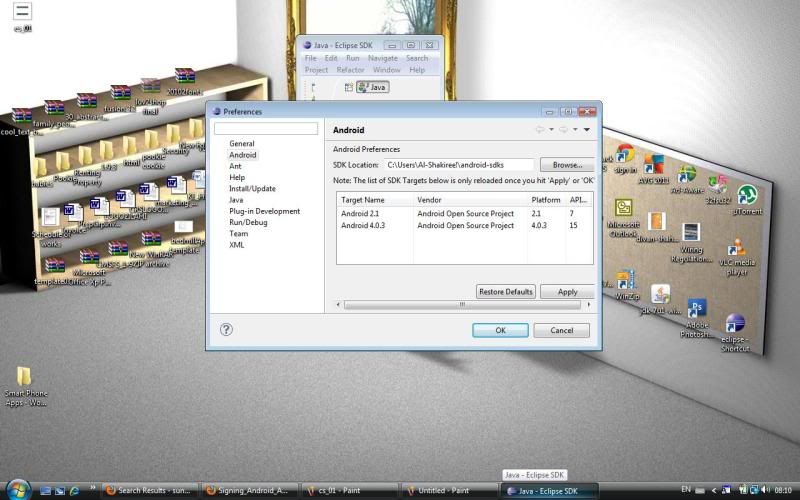Open the Preferences help question mark icon

(x=226, y=329)
